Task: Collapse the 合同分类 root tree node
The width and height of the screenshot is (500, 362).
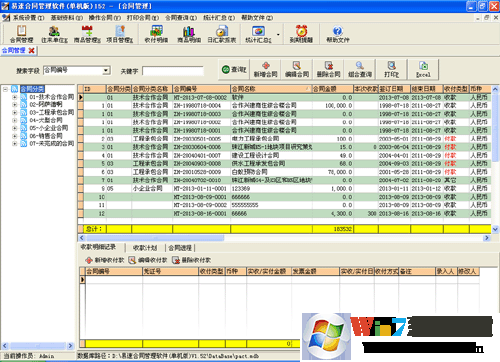Action: tap(5, 89)
